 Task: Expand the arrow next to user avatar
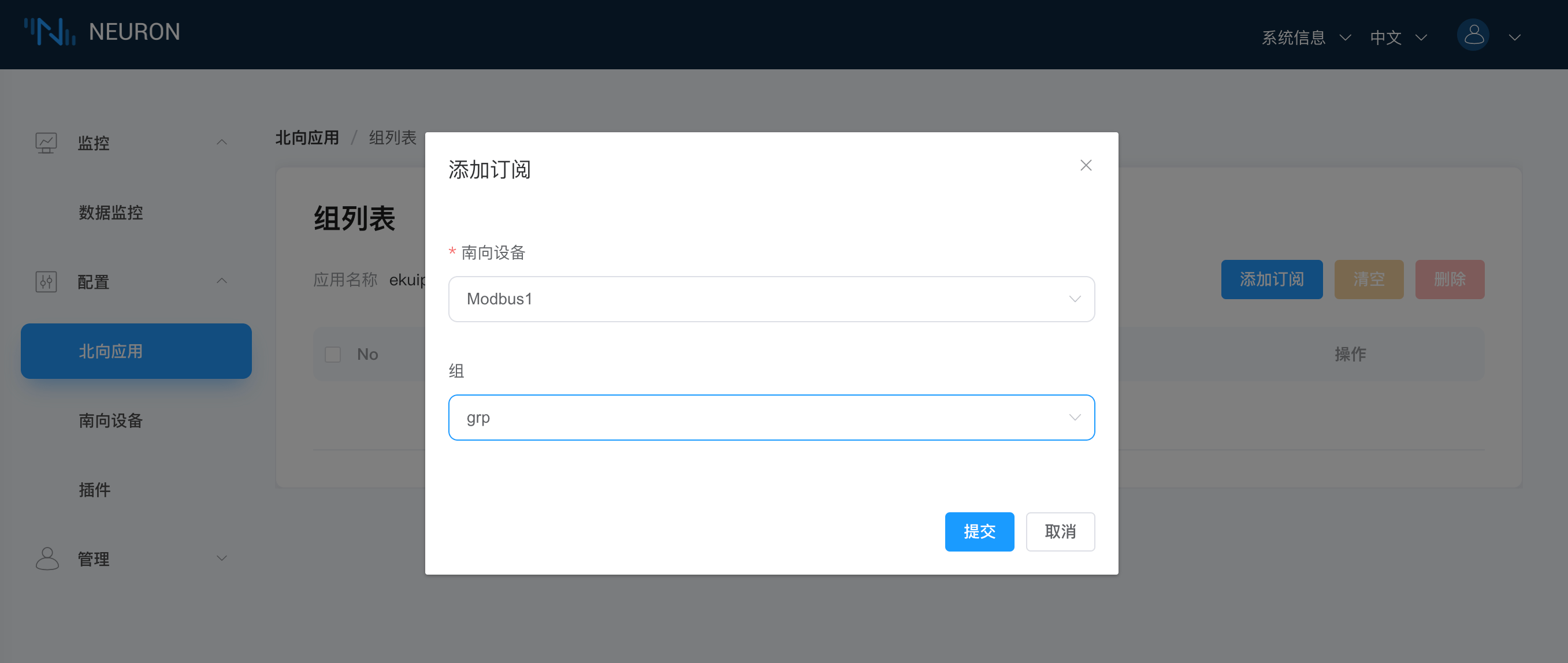pos(1514,38)
